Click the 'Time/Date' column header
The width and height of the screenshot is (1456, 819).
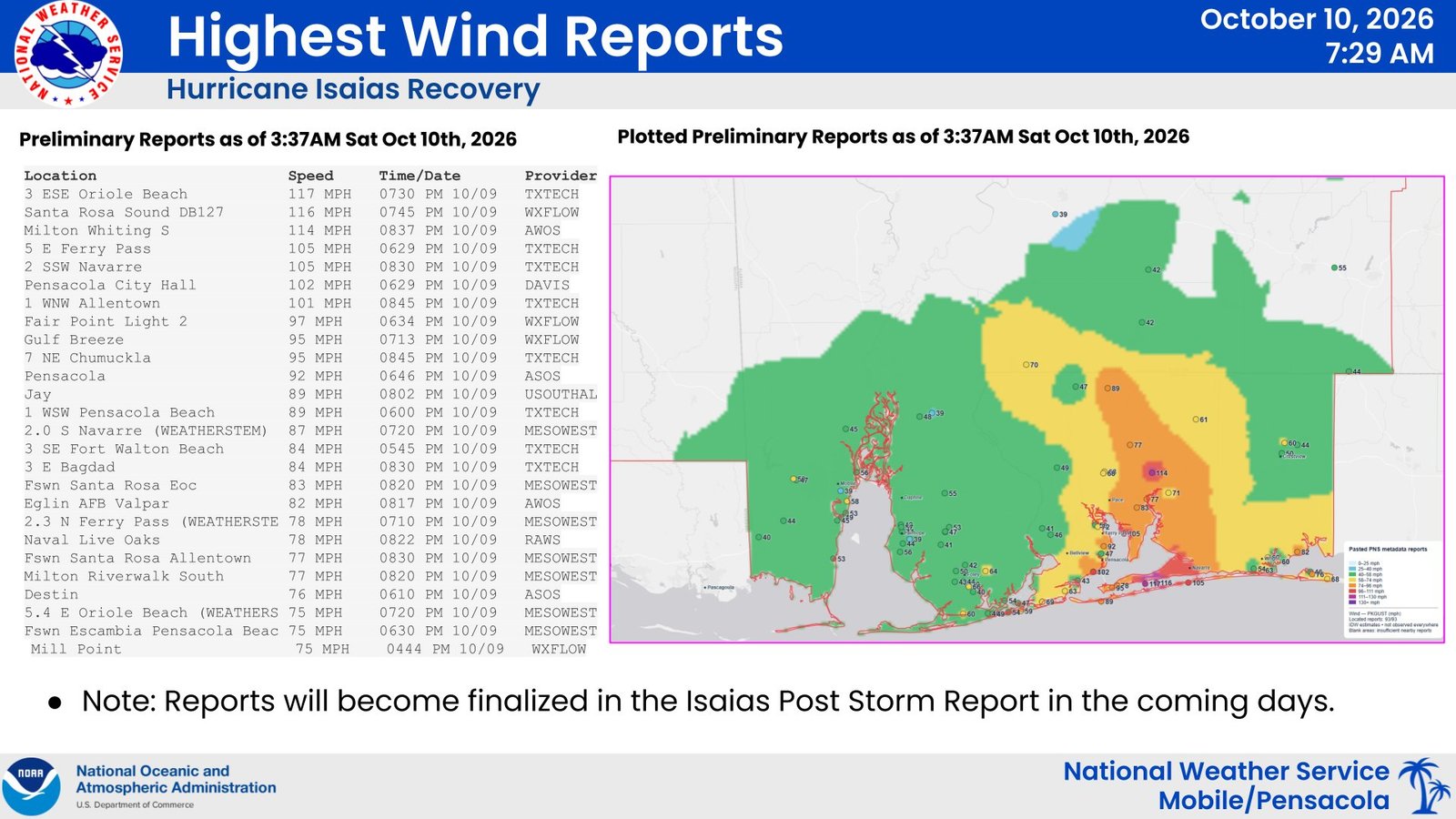point(420,176)
